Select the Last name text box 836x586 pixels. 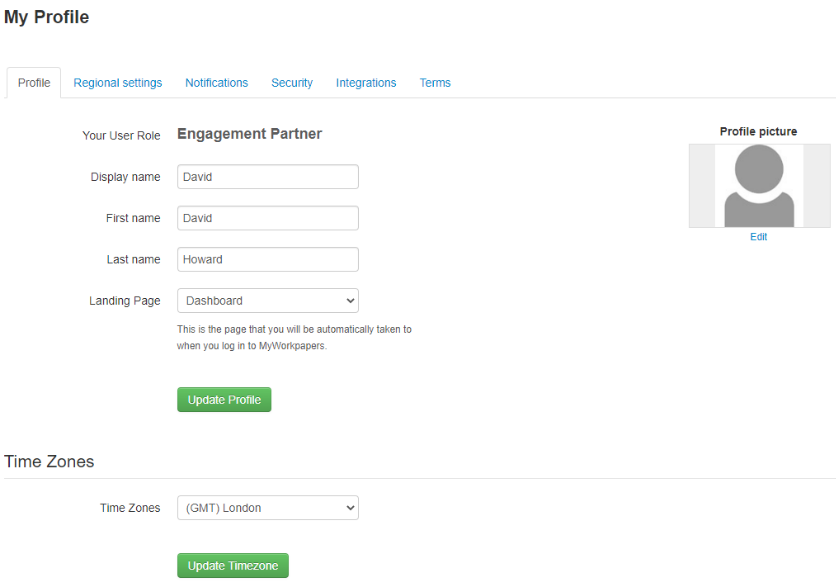point(267,259)
